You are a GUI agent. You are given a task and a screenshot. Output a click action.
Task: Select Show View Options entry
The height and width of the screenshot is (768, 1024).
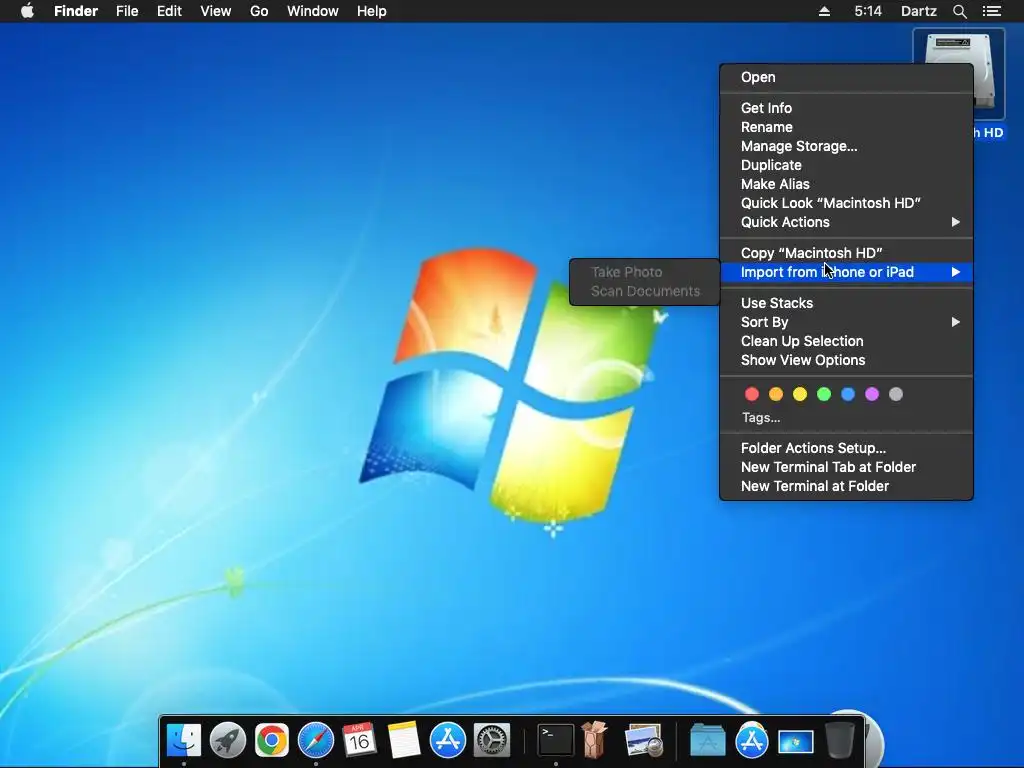[x=846, y=360]
